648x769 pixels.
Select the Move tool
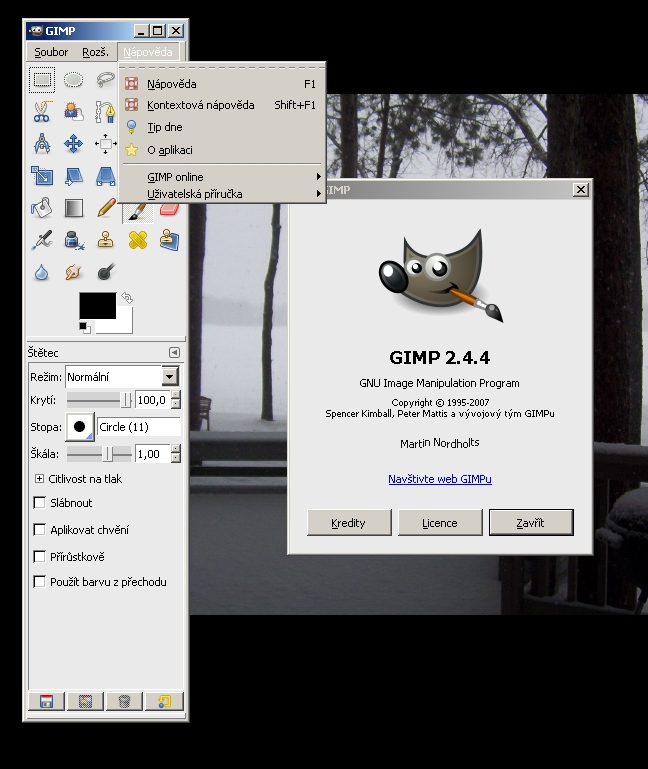[x=74, y=144]
